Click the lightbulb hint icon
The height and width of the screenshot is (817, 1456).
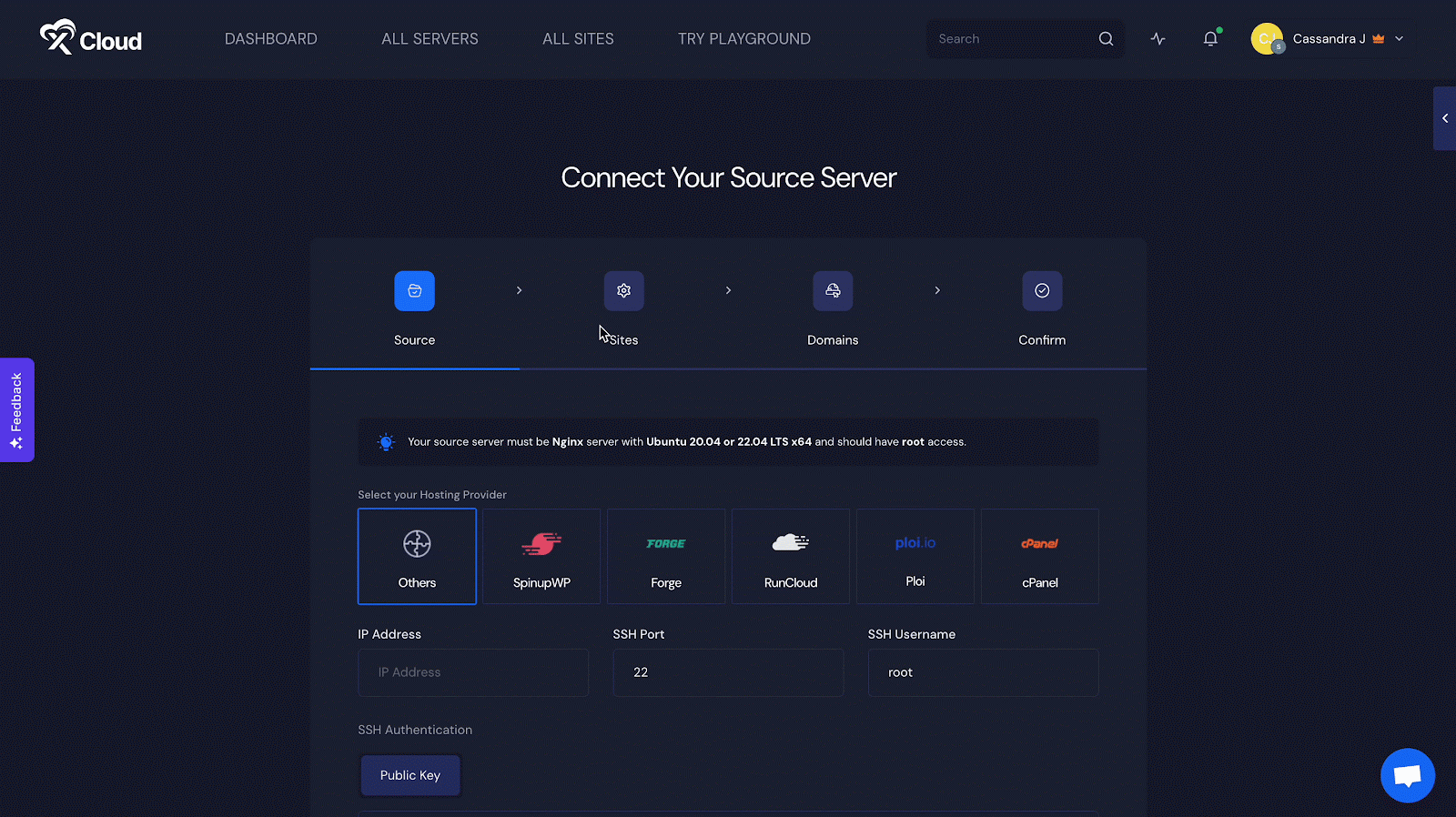click(x=386, y=442)
